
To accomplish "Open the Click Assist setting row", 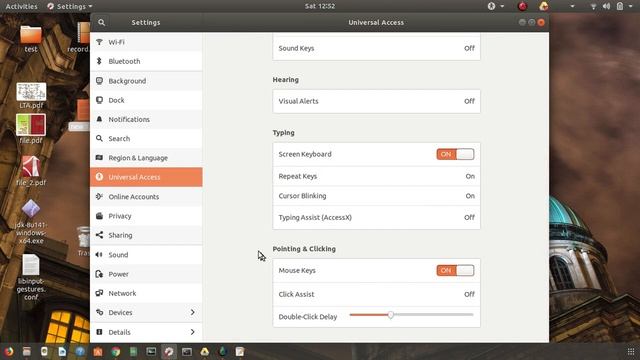I will pos(376,294).
